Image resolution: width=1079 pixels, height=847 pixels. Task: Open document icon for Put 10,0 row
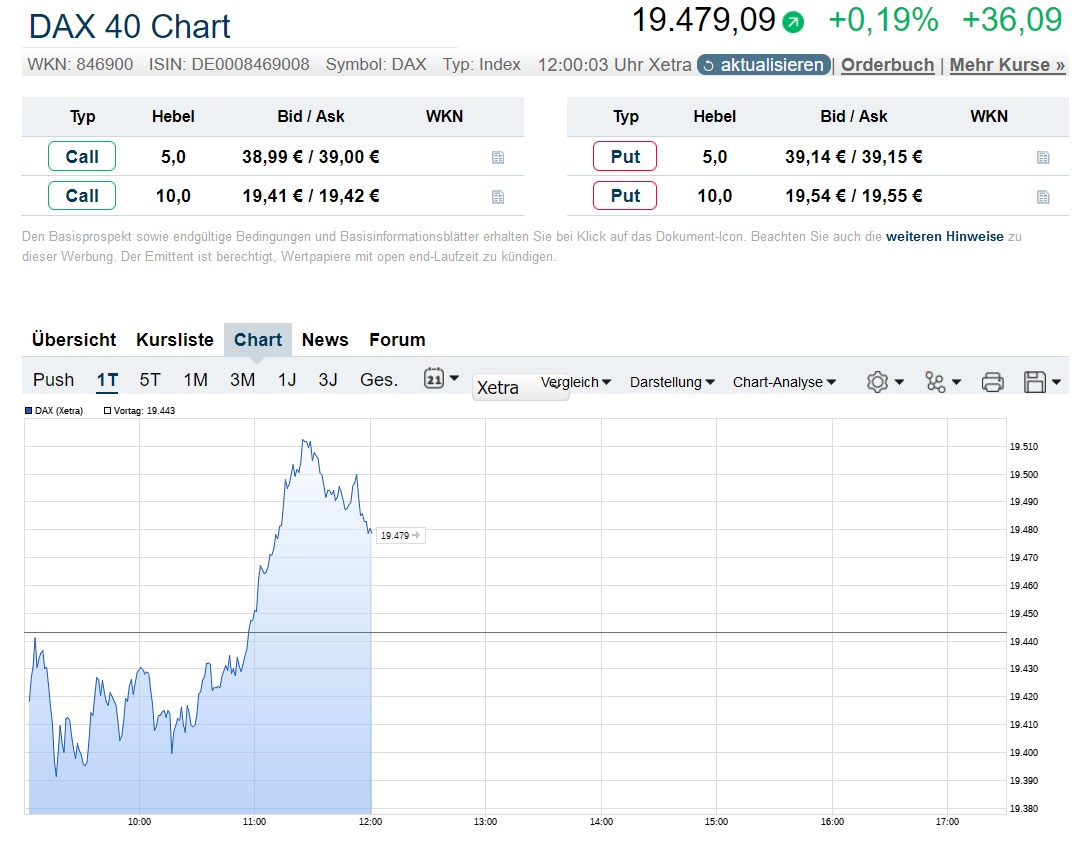pyautogui.click(x=1043, y=196)
